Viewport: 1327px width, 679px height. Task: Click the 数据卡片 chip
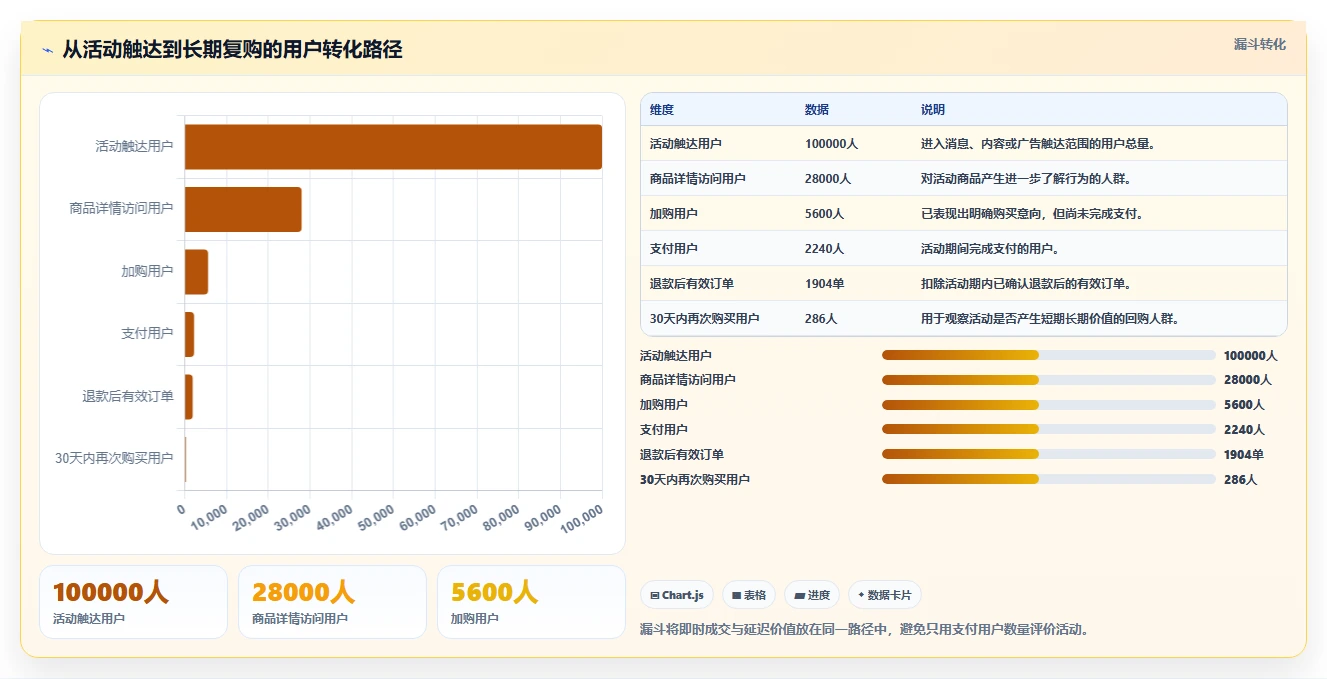pyautogui.click(x=885, y=595)
